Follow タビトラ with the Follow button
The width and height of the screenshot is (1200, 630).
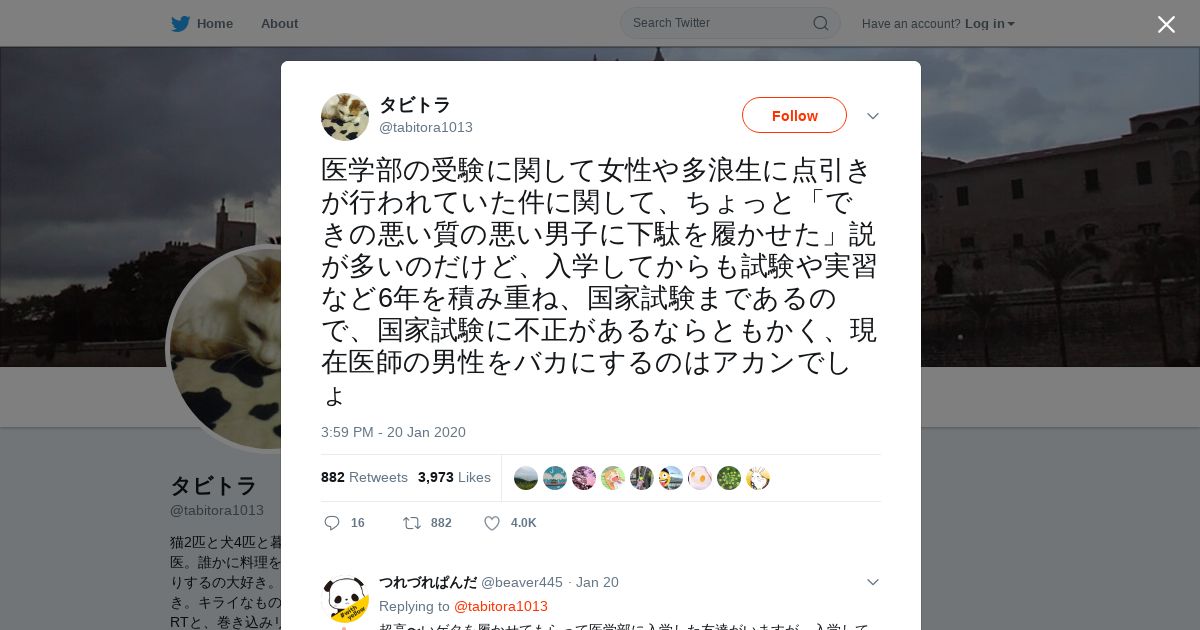[x=794, y=115]
